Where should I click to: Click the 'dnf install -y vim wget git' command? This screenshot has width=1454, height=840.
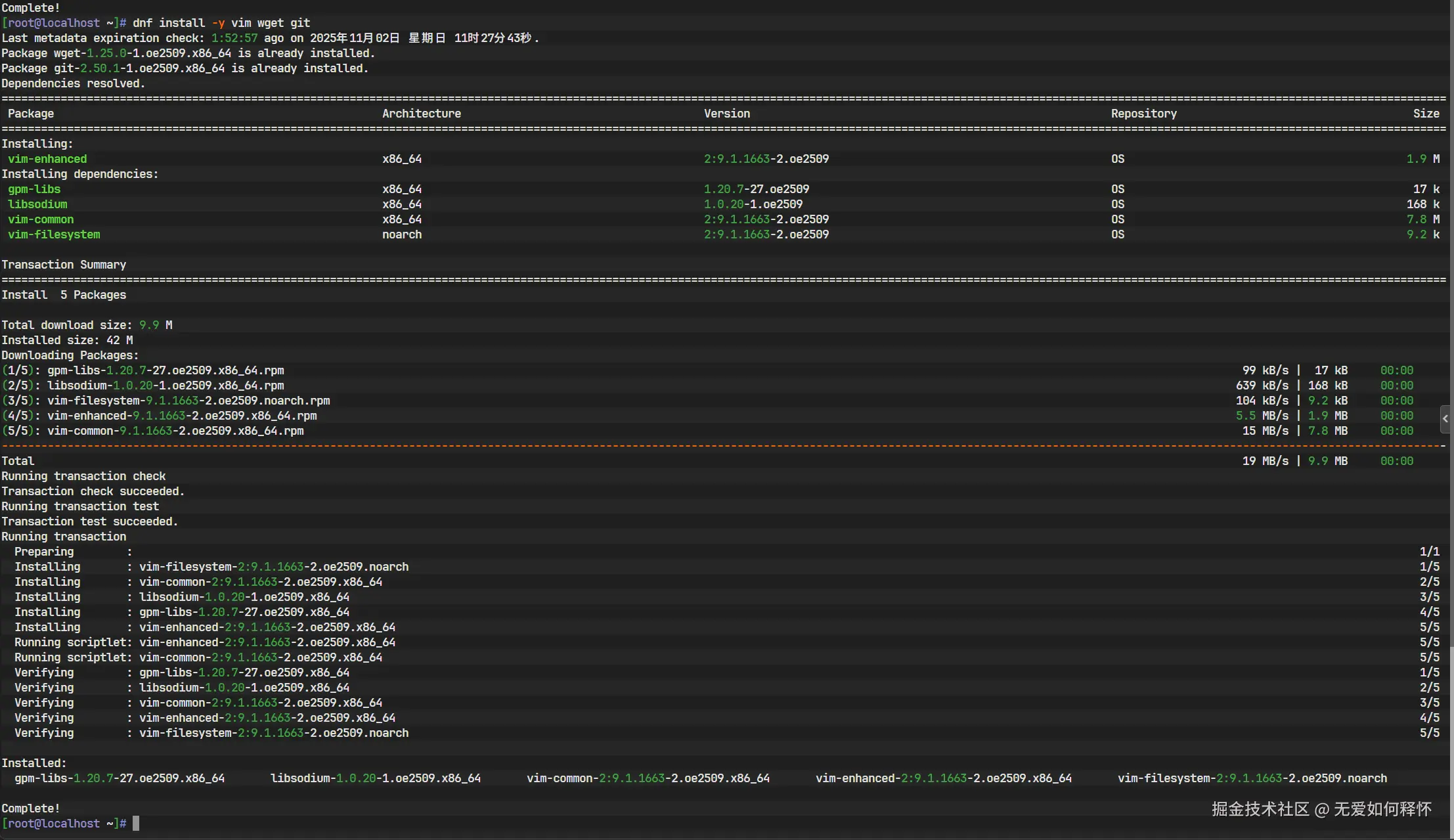(x=221, y=23)
